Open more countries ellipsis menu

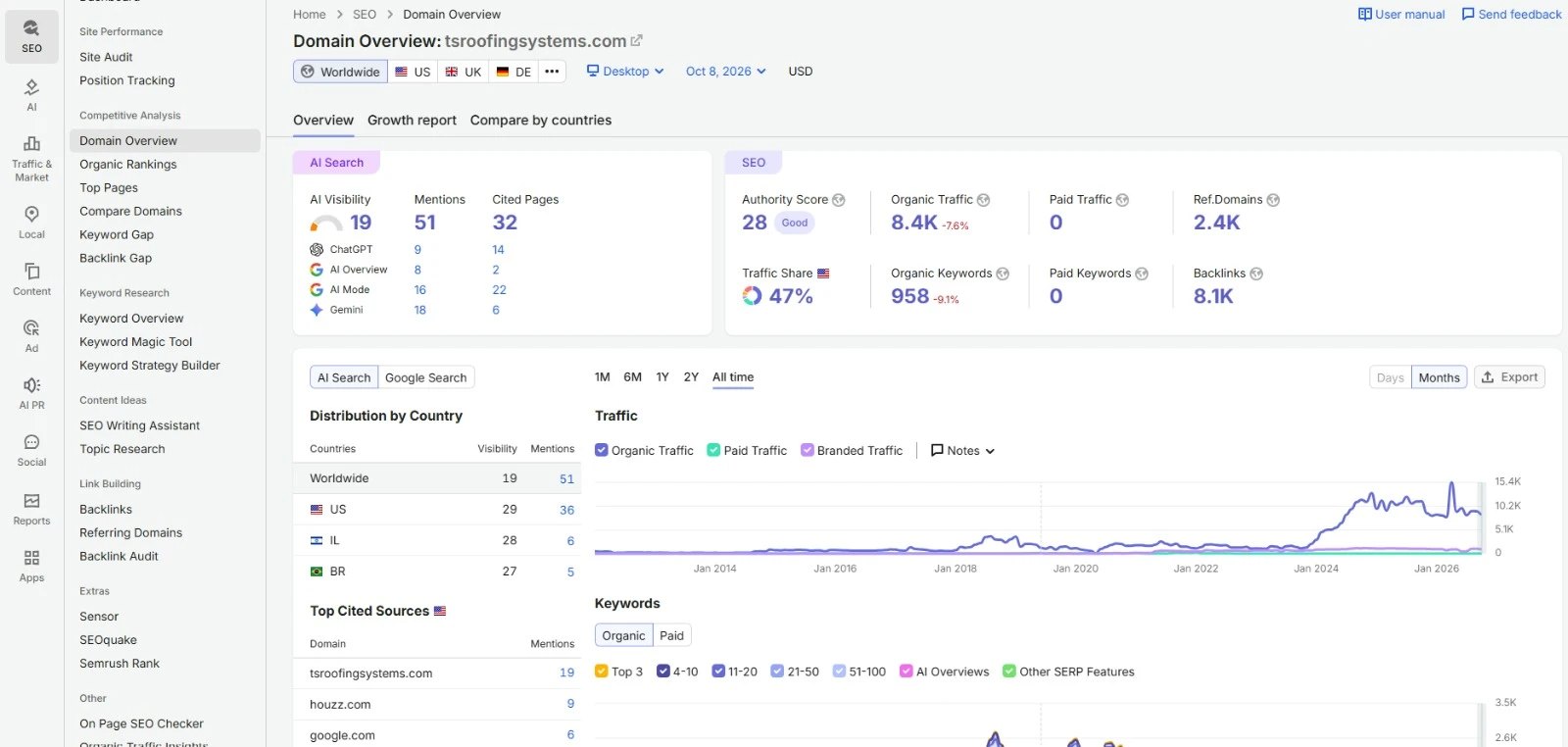[x=552, y=71]
